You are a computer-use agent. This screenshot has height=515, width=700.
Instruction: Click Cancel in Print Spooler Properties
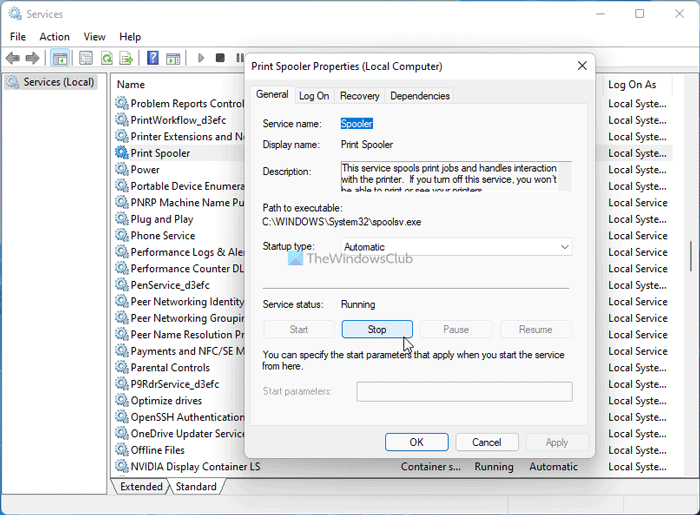point(487,442)
